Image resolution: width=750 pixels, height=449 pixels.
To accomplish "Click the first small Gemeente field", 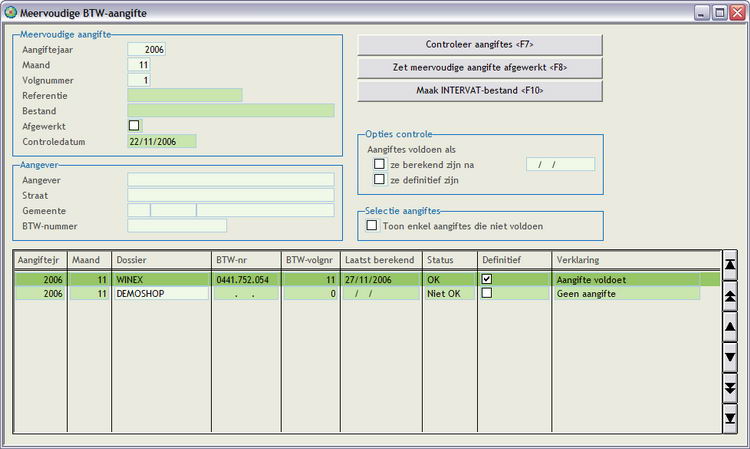I will click(139, 210).
